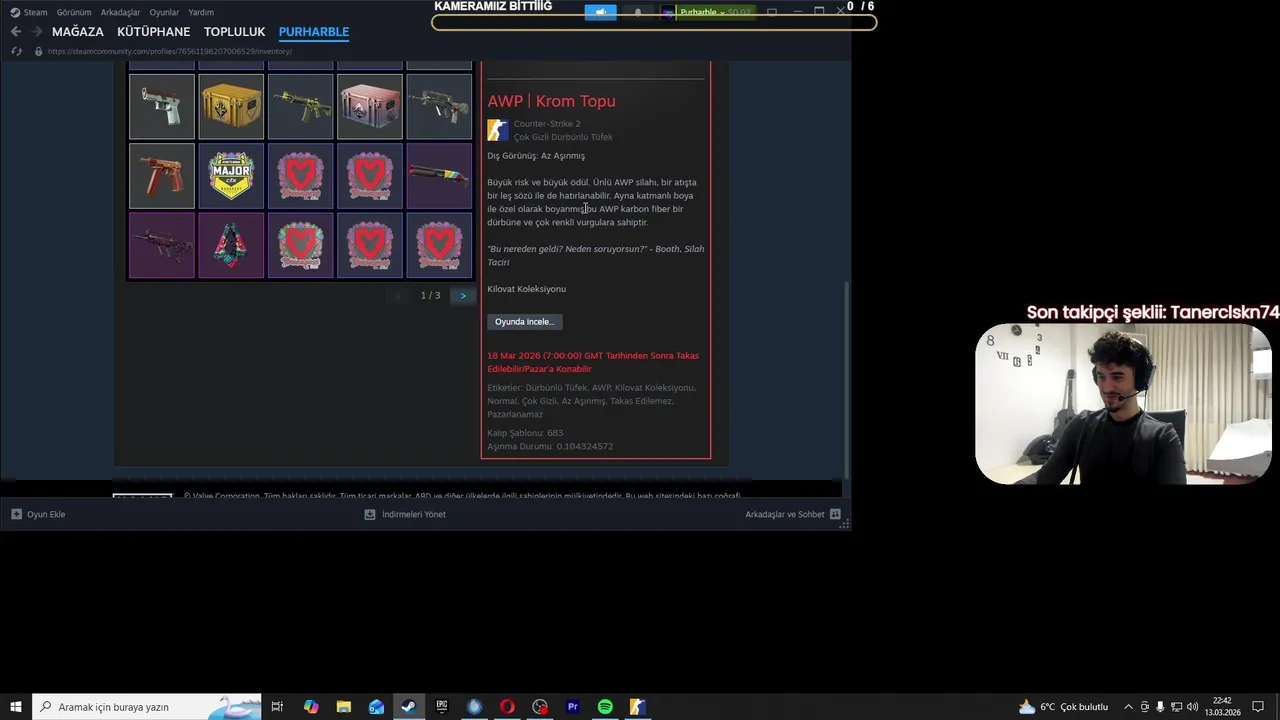Click the Steam back arrow
The image size is (1280, 720).
point(15,32)
